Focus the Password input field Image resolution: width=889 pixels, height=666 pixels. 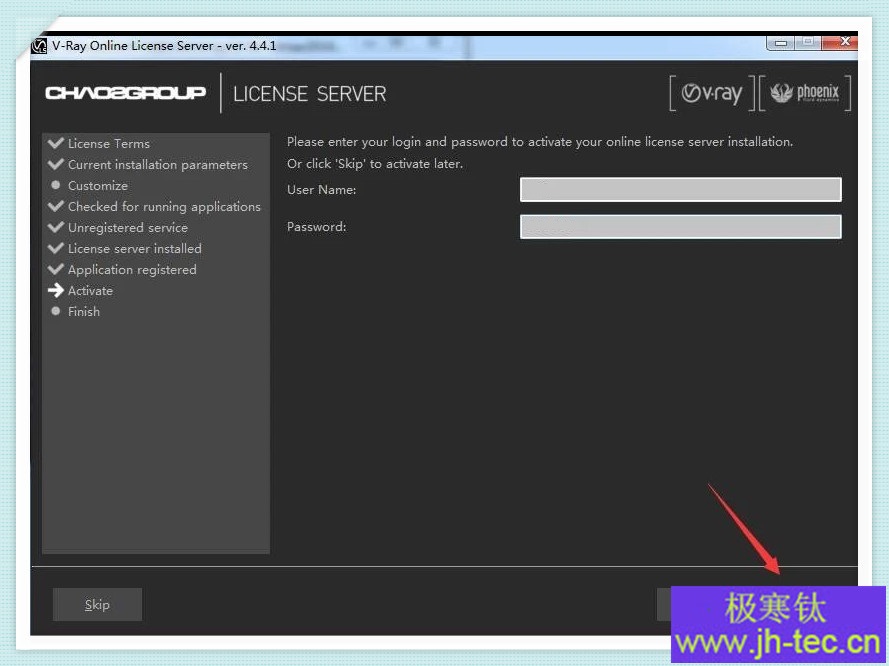pos(680,227)
